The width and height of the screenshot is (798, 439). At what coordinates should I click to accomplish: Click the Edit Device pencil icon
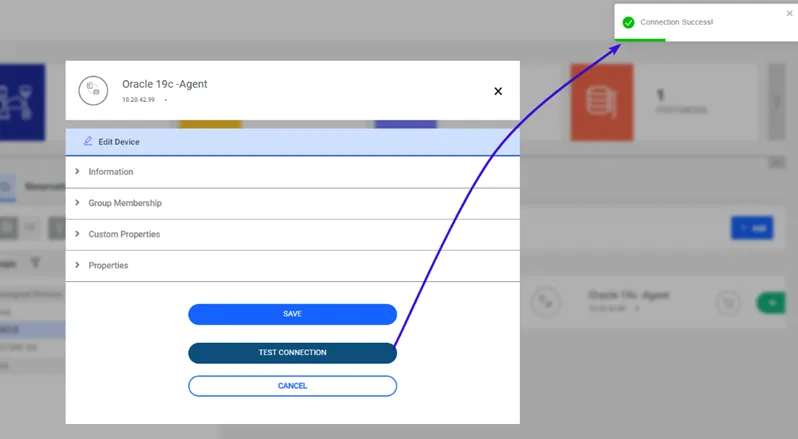click(x=88, y=141)
